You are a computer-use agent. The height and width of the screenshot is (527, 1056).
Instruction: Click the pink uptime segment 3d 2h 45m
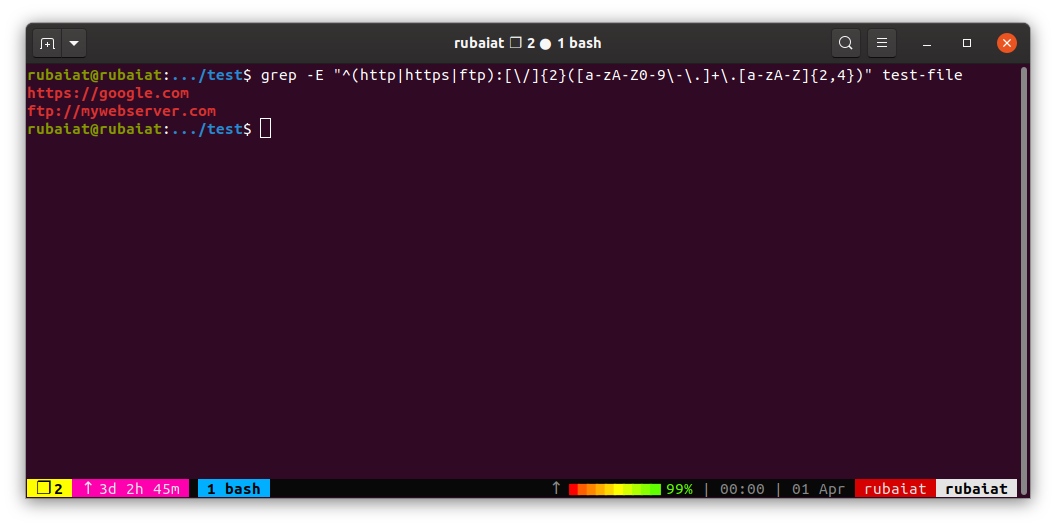(131, 489)
